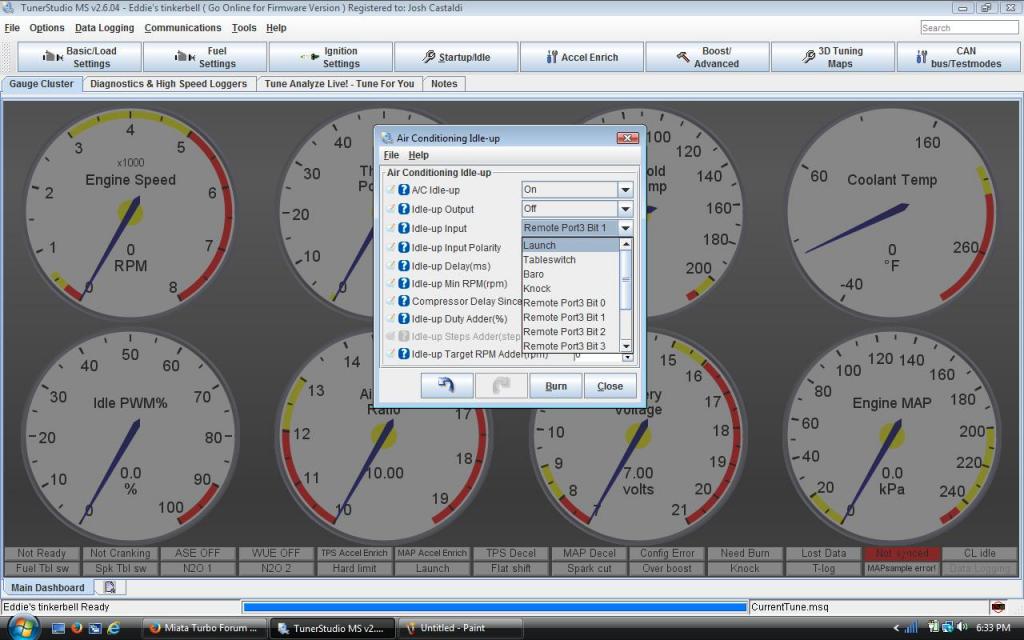Click the Search input field
Viewport: 1024px width, 640px height.
[x=969, y=27]
